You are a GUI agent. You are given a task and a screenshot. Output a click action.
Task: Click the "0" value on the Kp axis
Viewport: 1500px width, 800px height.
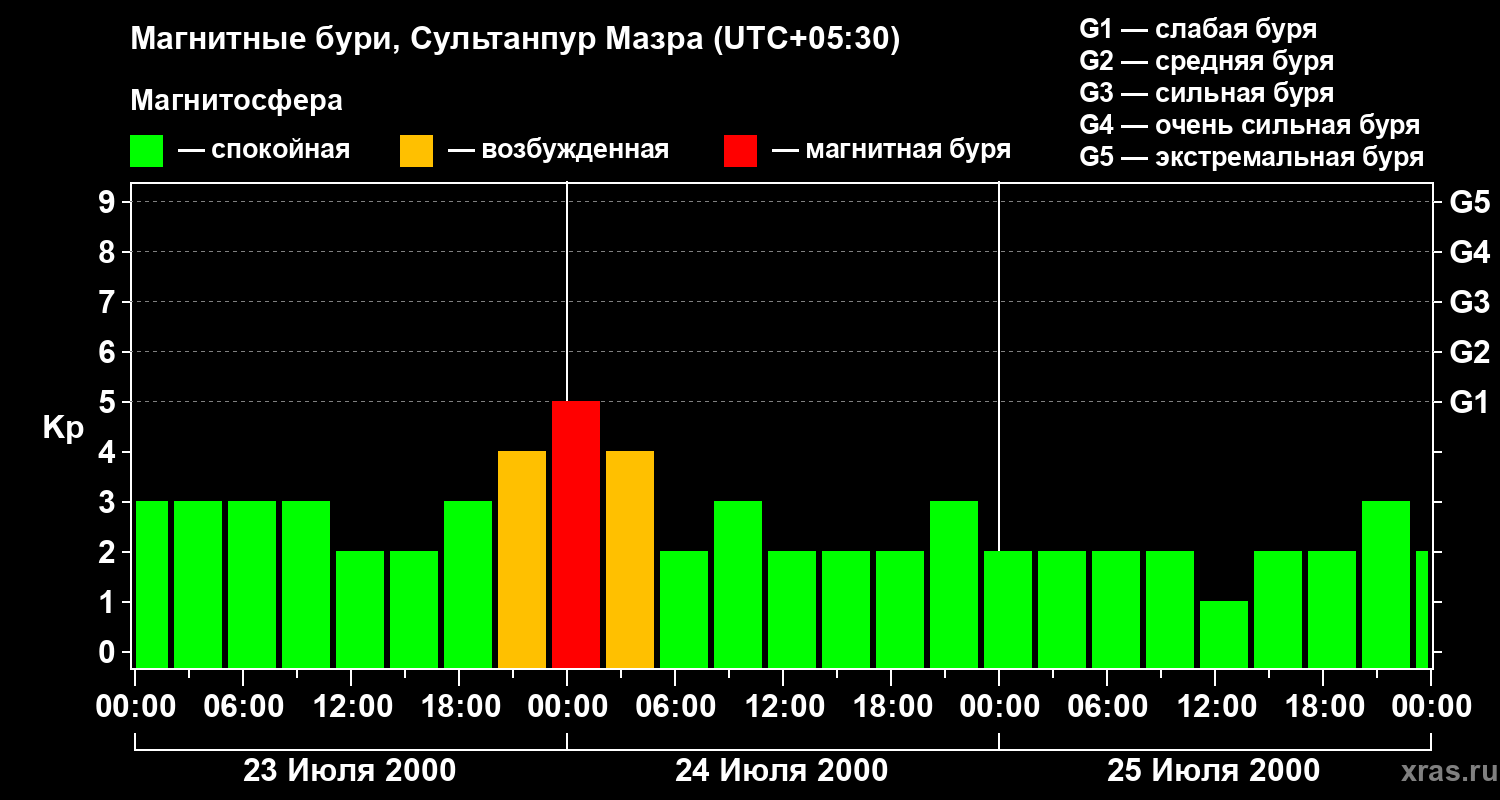[109, 652]
